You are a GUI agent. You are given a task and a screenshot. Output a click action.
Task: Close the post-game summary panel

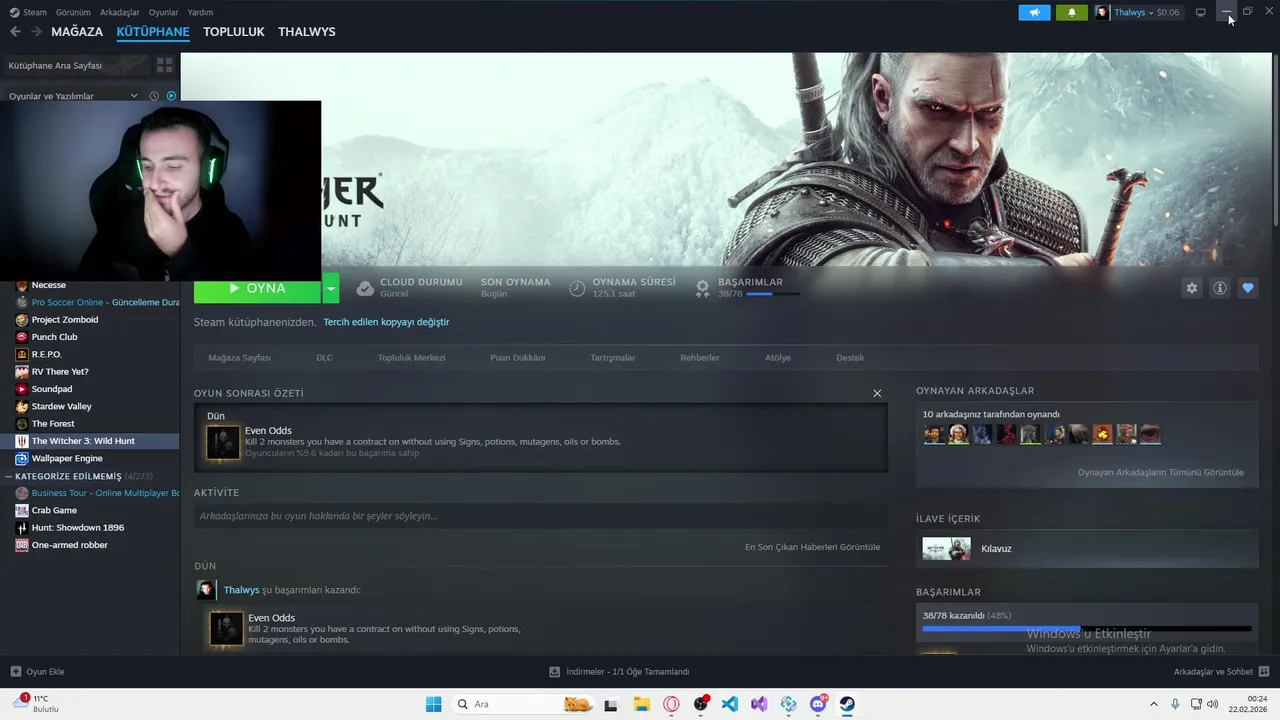[877, 393]
